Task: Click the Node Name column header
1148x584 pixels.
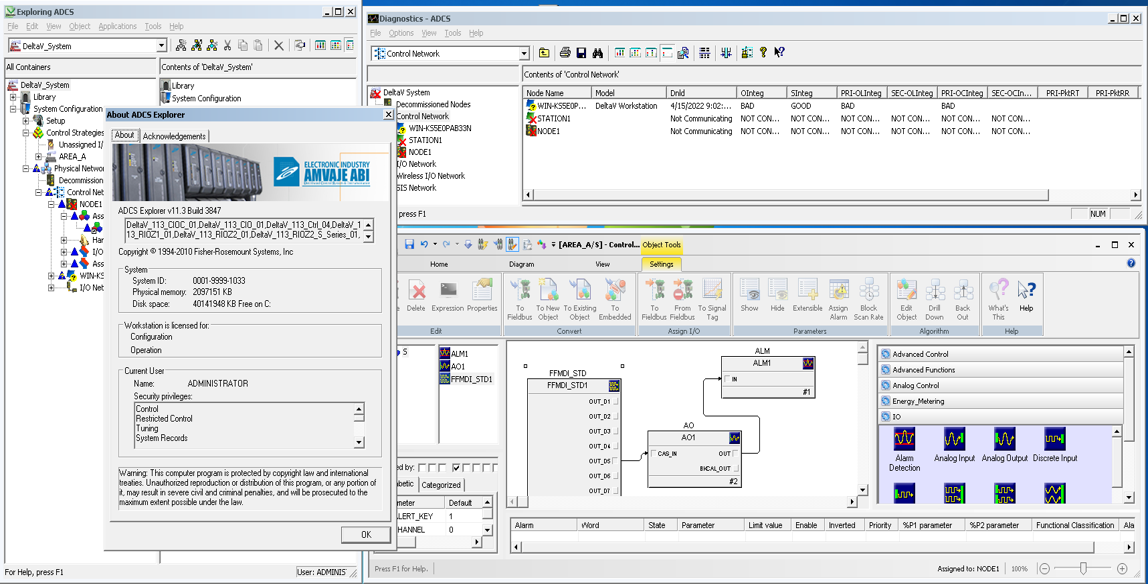Action: (545, 93)
